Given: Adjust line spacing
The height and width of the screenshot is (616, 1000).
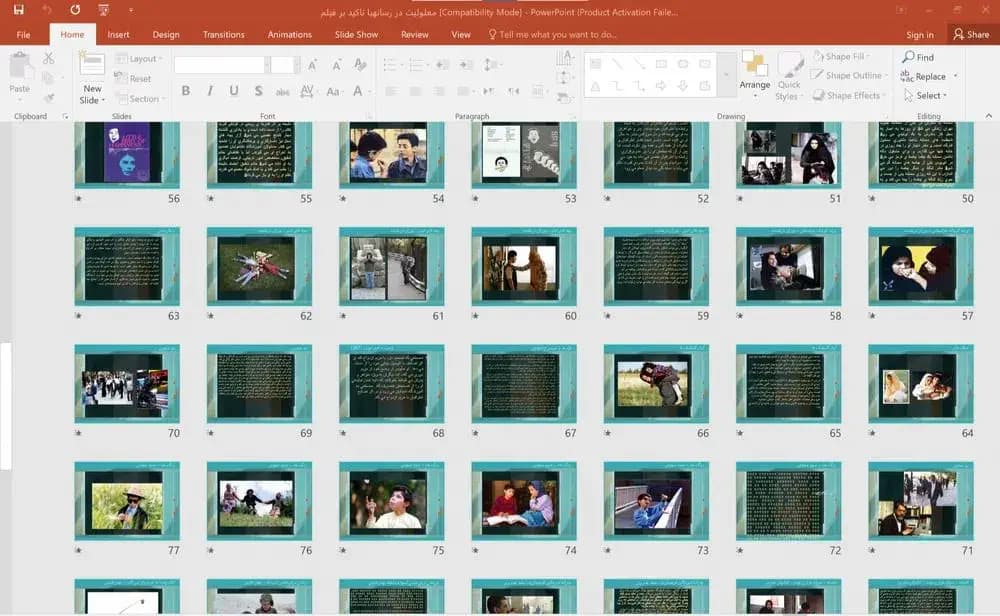Looking at the screenshot, I should pos(491,65).
